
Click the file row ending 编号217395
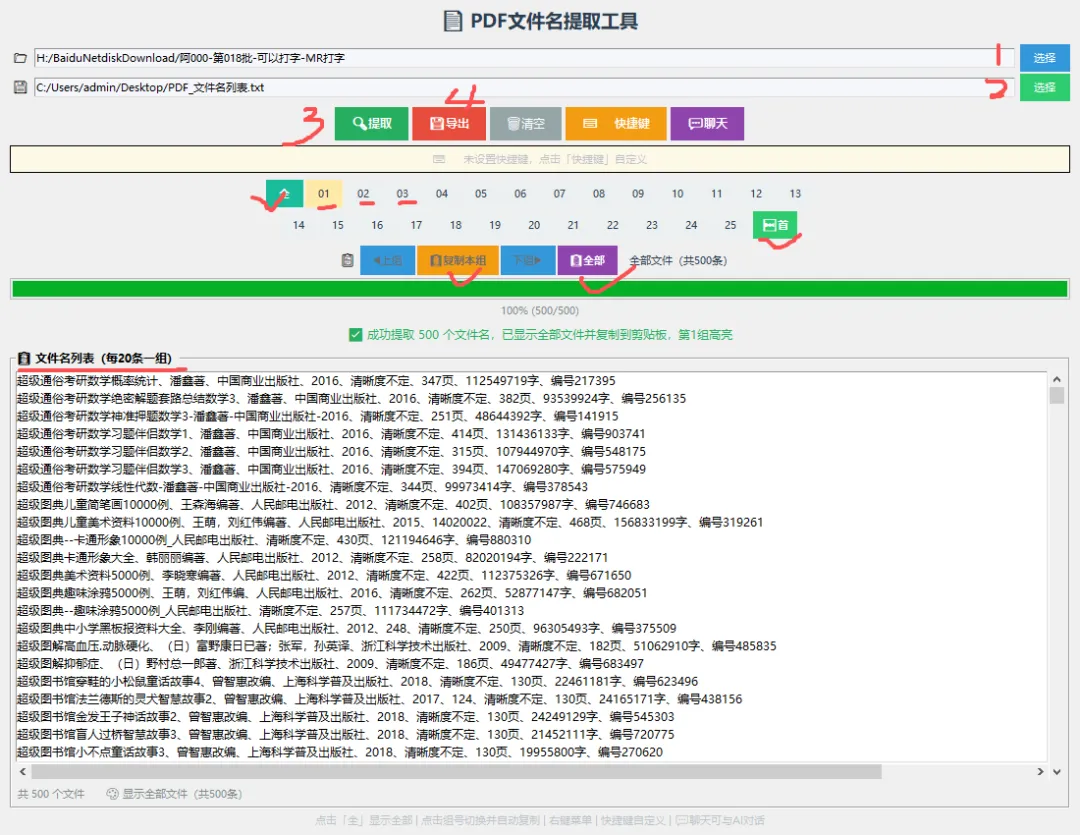point(316,381)
